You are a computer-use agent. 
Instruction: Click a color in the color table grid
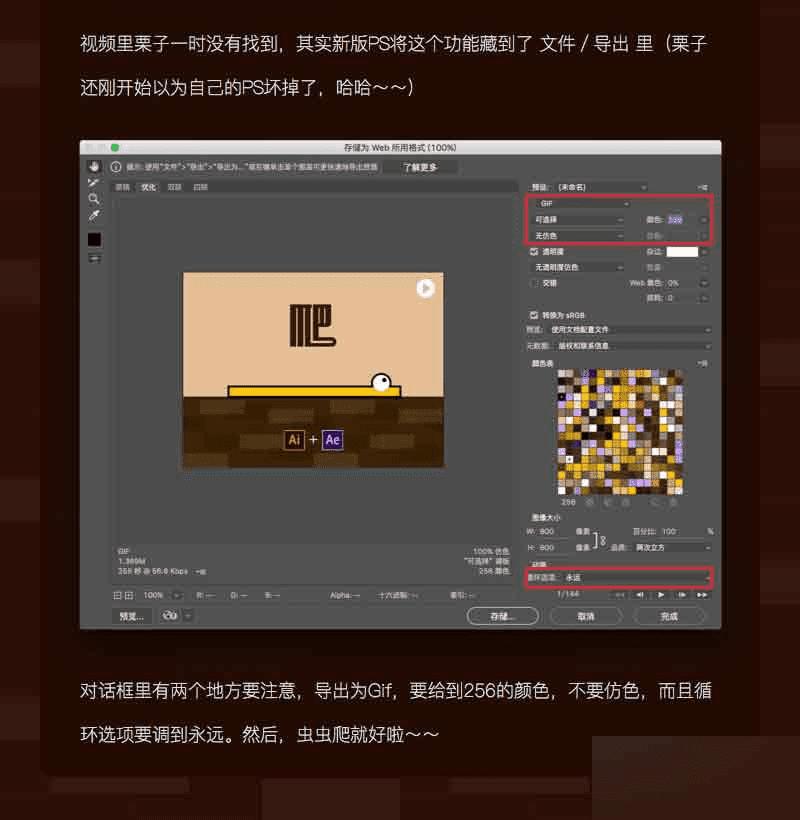pyautogui.click(x=620, y=432)
